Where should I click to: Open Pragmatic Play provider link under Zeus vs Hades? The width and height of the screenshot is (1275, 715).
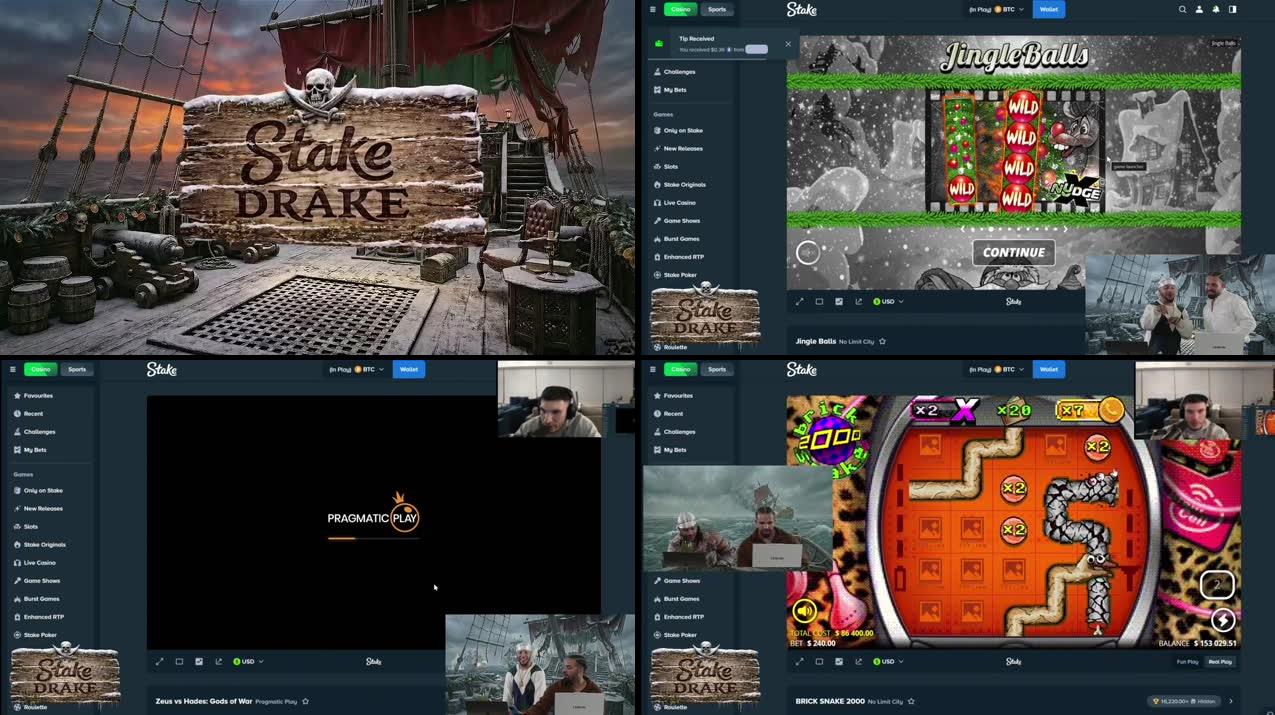pyautogui.click(x=276, y=702)
